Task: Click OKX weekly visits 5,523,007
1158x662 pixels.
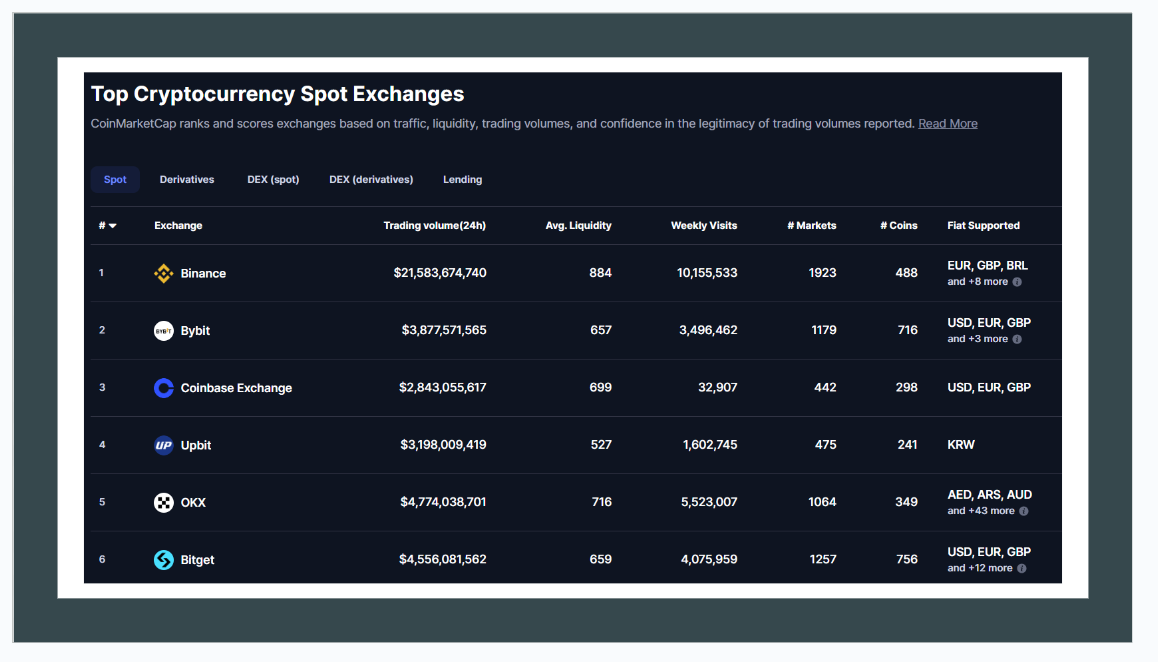Action: point(709,502)
